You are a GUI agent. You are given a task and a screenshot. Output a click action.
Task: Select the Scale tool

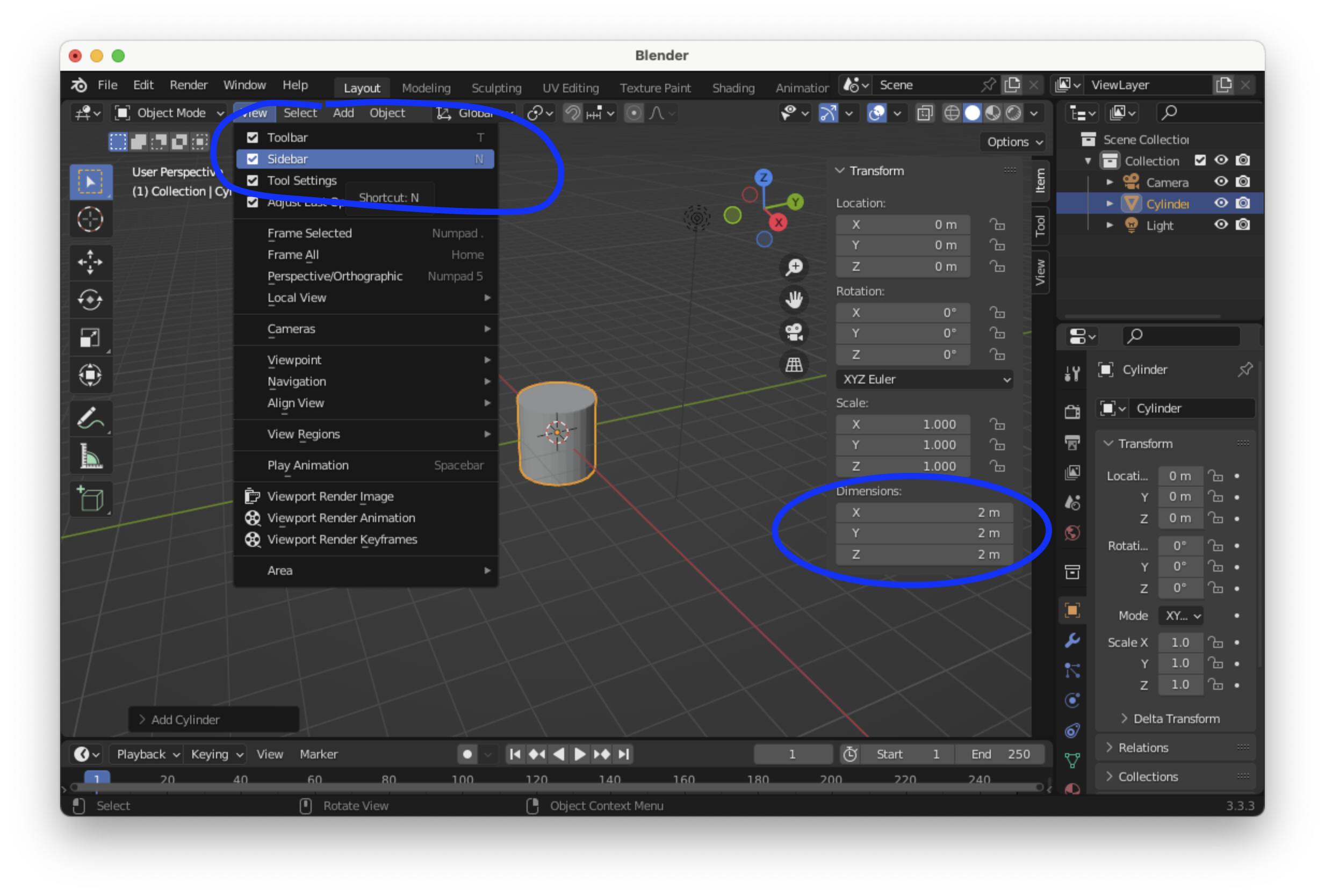91,337
